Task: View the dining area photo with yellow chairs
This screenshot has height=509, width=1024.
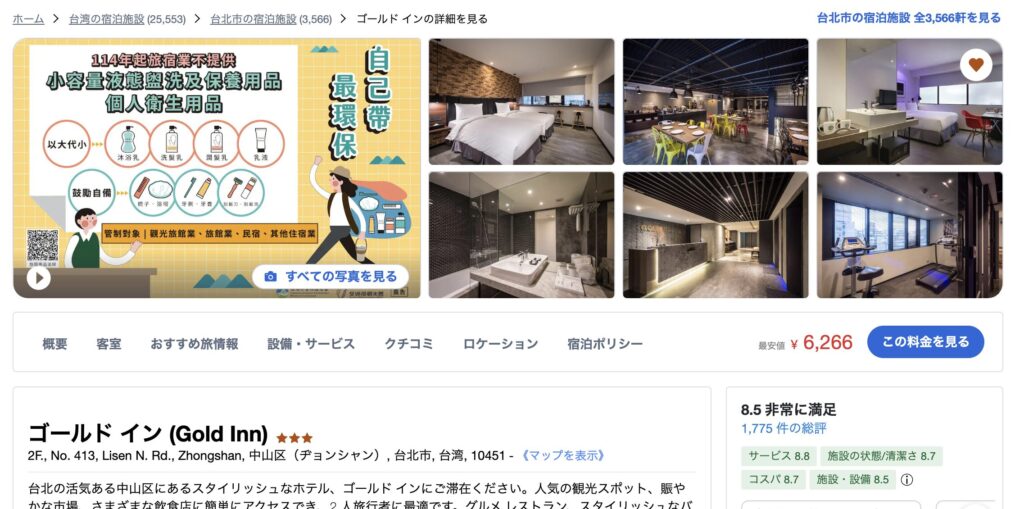Action: point(715,101)
